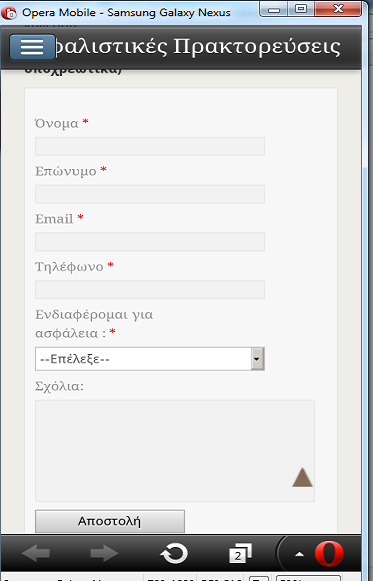This screenshot has width=373, height=581.
Task: Go back with the left arrow
Action: tap(36, 554)
